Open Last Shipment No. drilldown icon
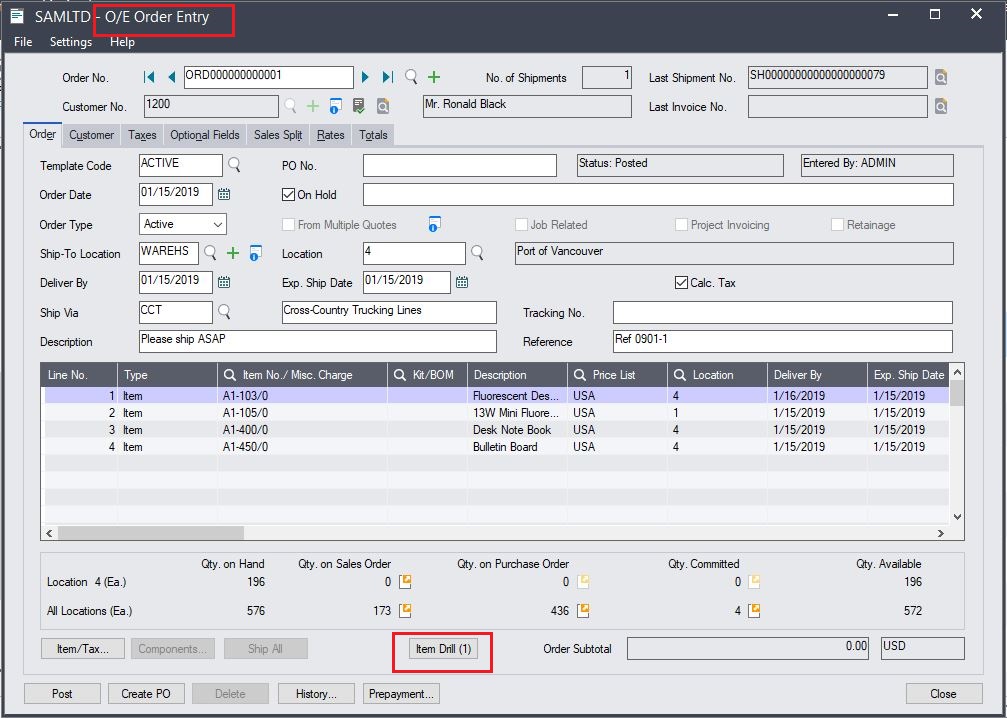 941,78
